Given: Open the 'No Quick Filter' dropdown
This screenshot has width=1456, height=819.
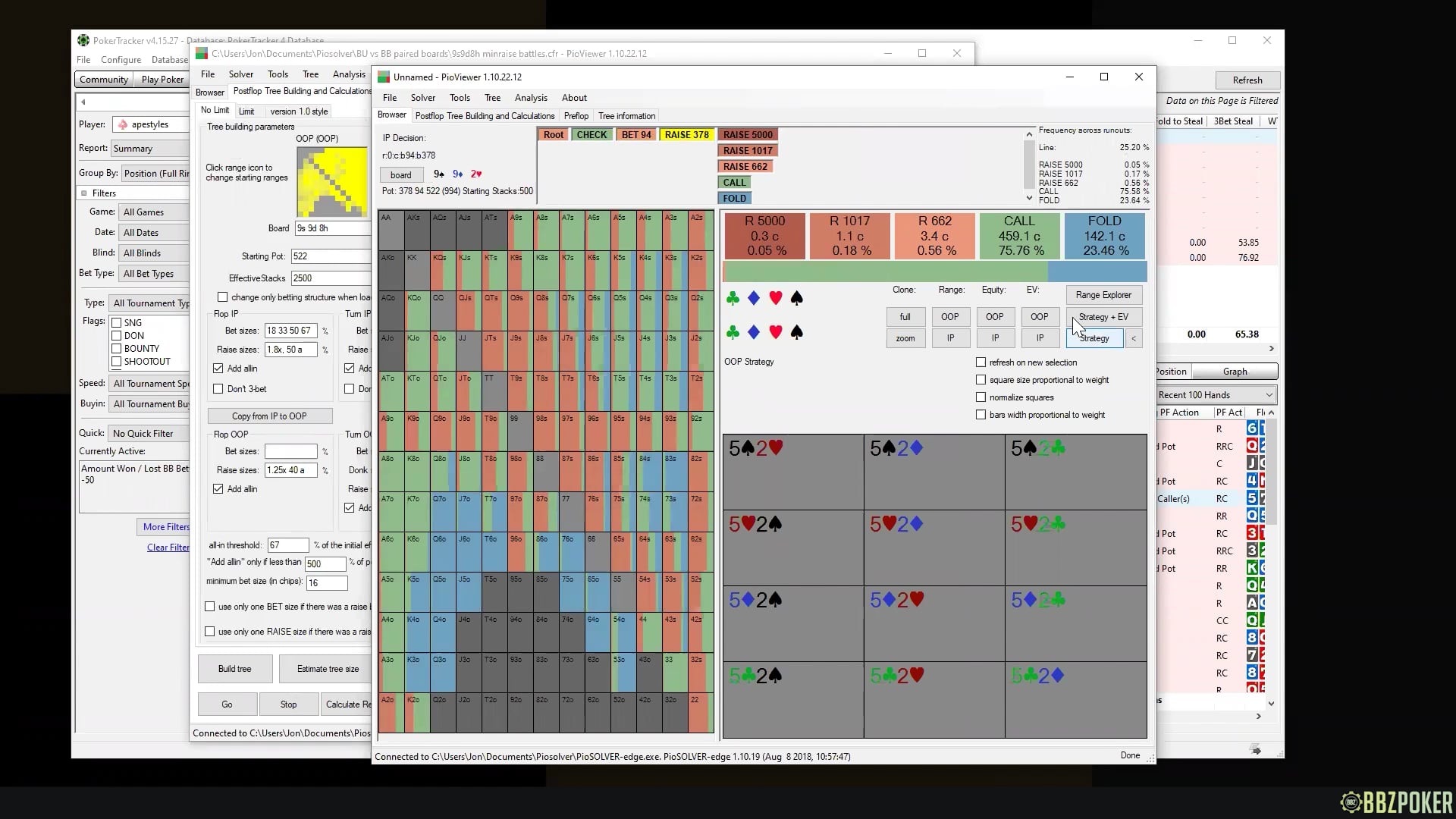Looking at the screenshot, I should tap(149, 433).
